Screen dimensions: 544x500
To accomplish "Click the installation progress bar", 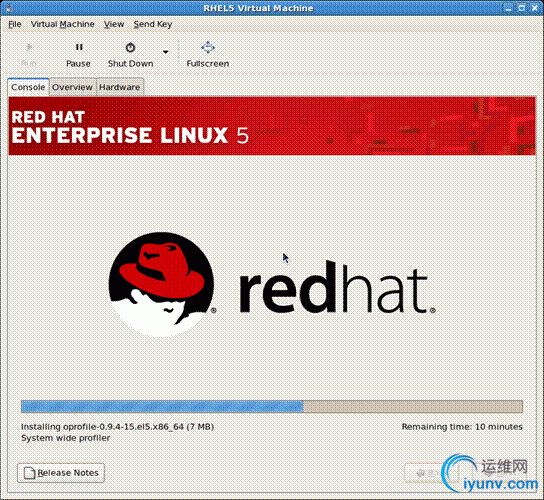I will tap(272, 406).
